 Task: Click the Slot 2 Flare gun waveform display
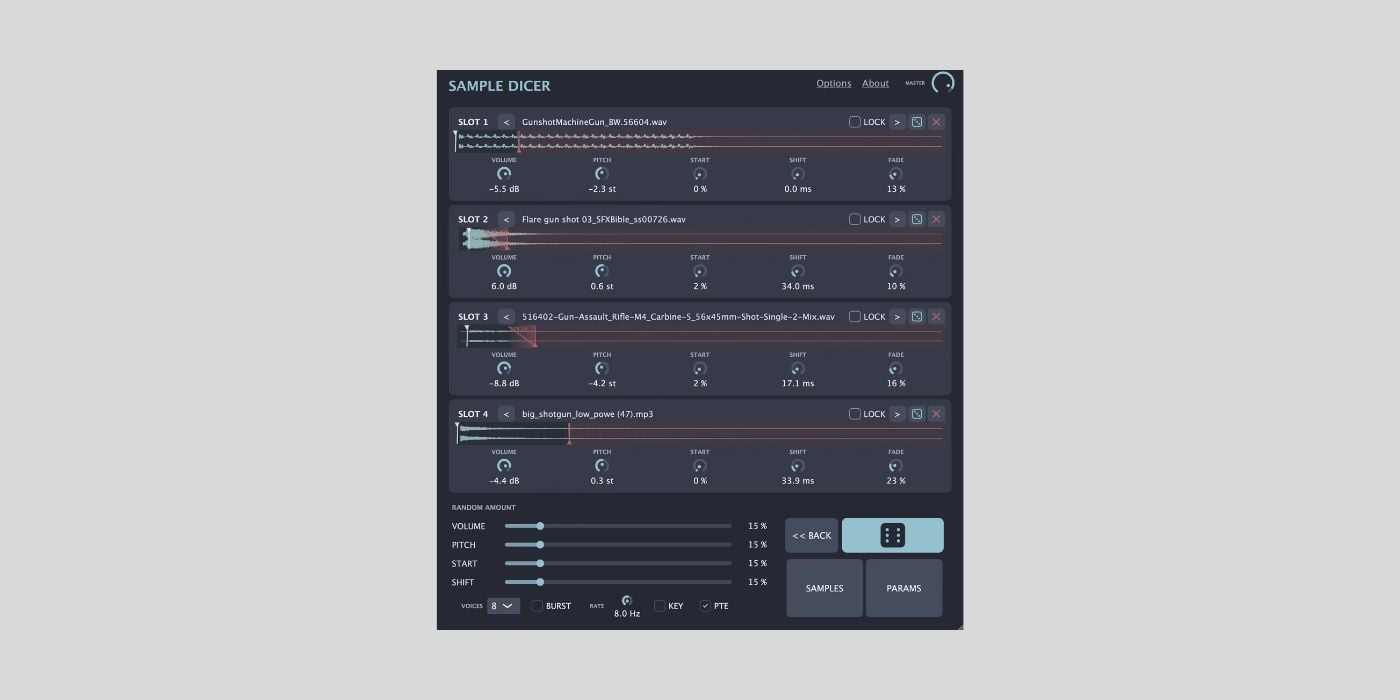[x=699, y=239]
